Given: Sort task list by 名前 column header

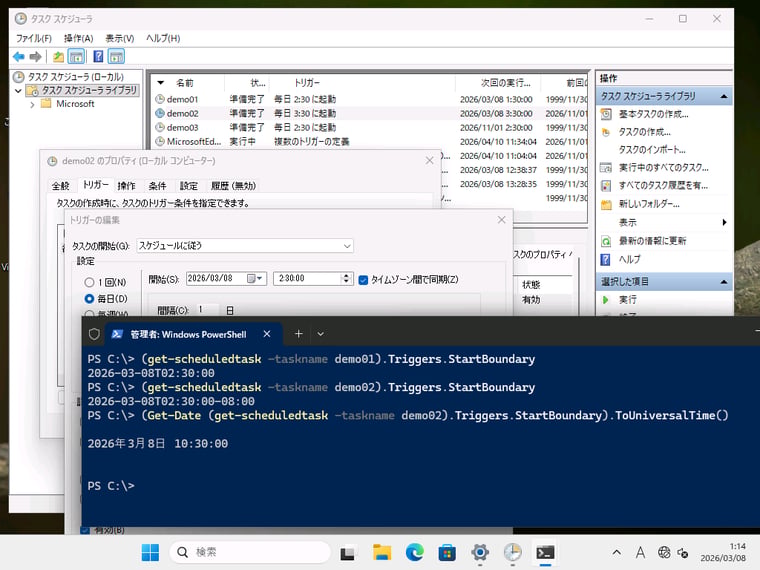Looking at the screenshot, I should [185, 83].
